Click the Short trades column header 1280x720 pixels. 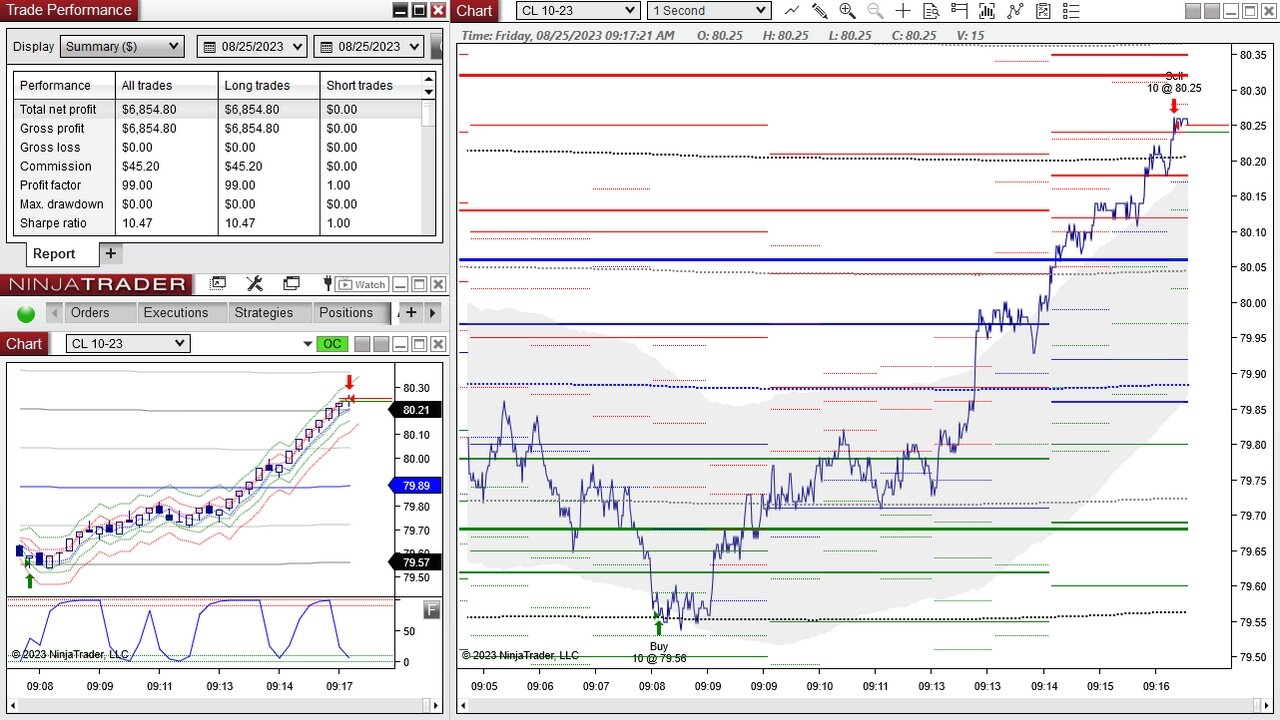coord(371,85)
